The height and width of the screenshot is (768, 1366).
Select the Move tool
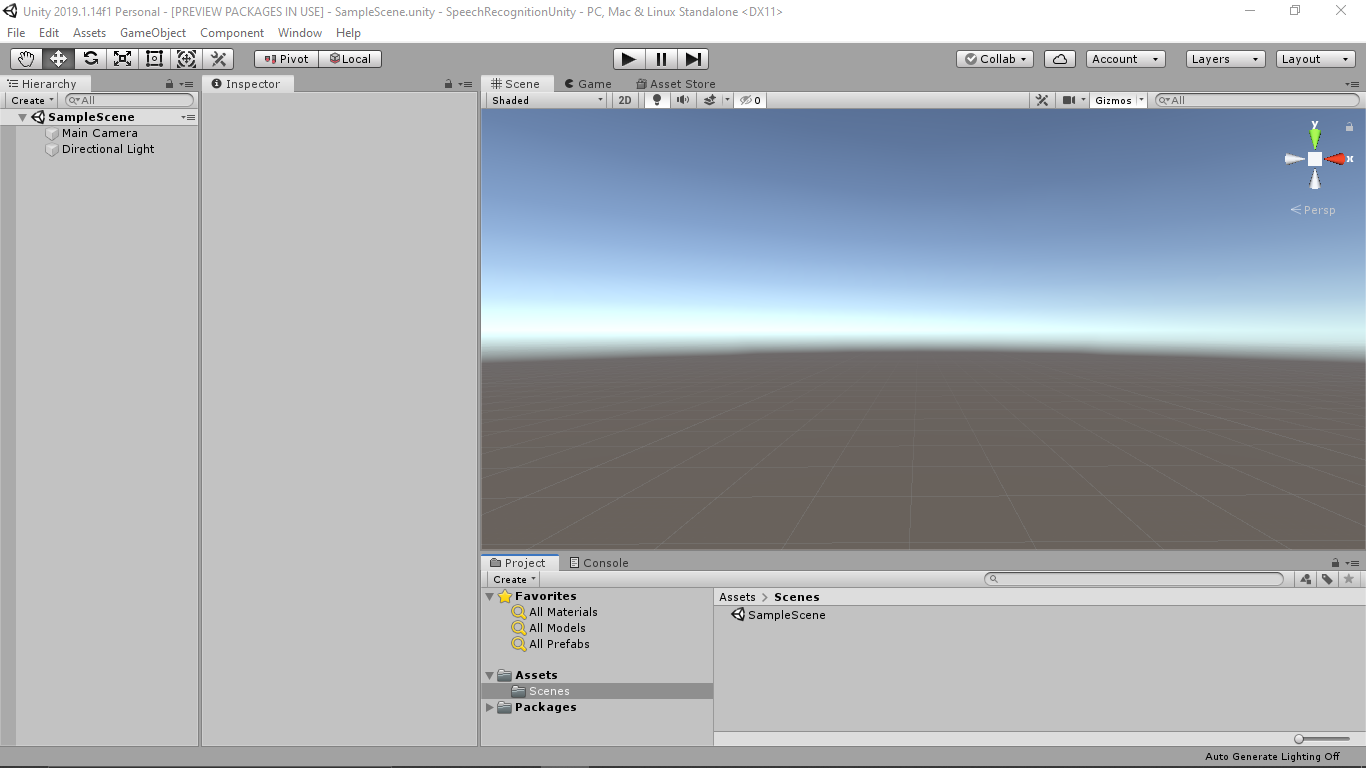pos(57,58)
